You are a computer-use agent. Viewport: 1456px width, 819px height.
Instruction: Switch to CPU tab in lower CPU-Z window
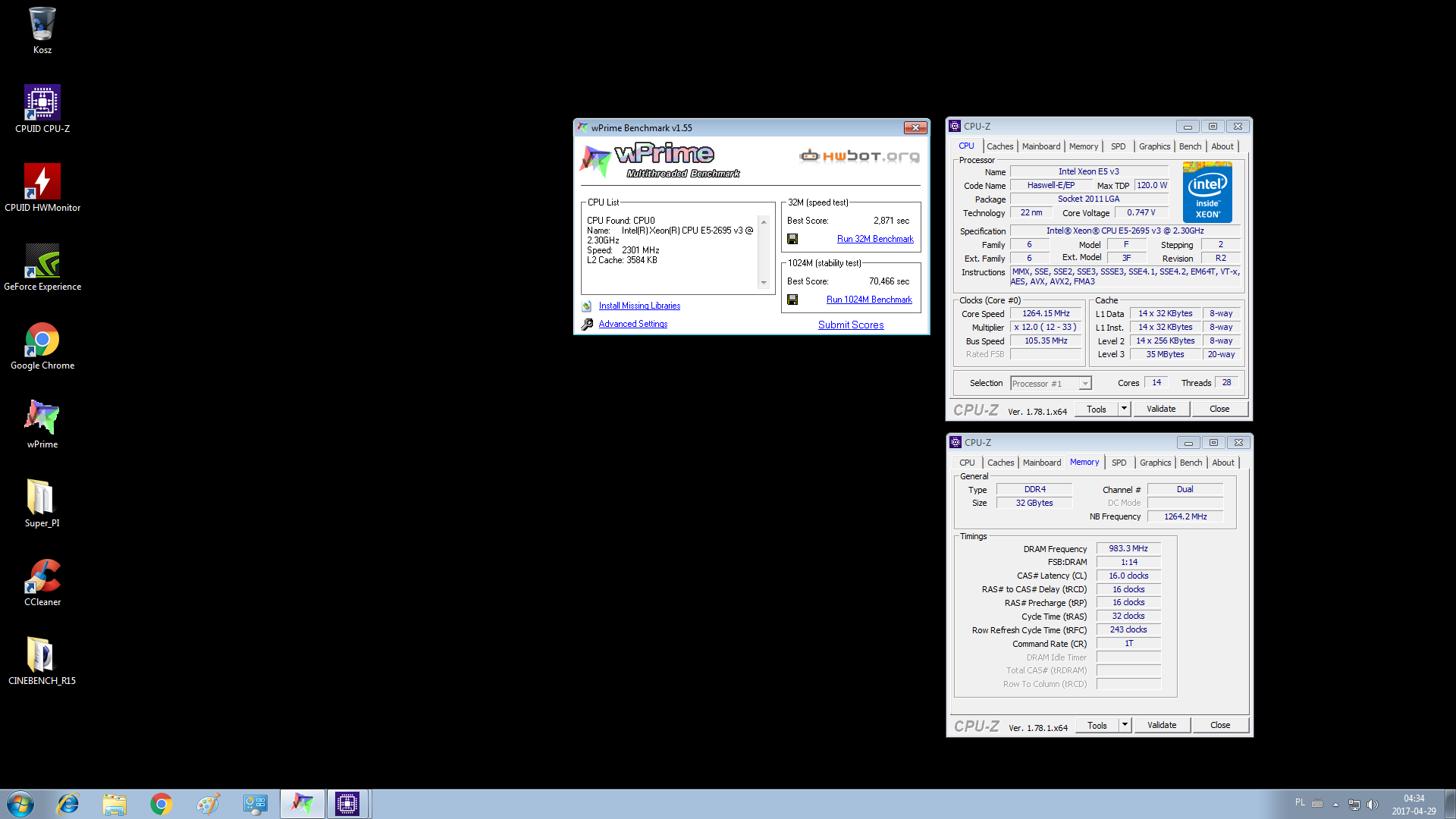[967, 463]
